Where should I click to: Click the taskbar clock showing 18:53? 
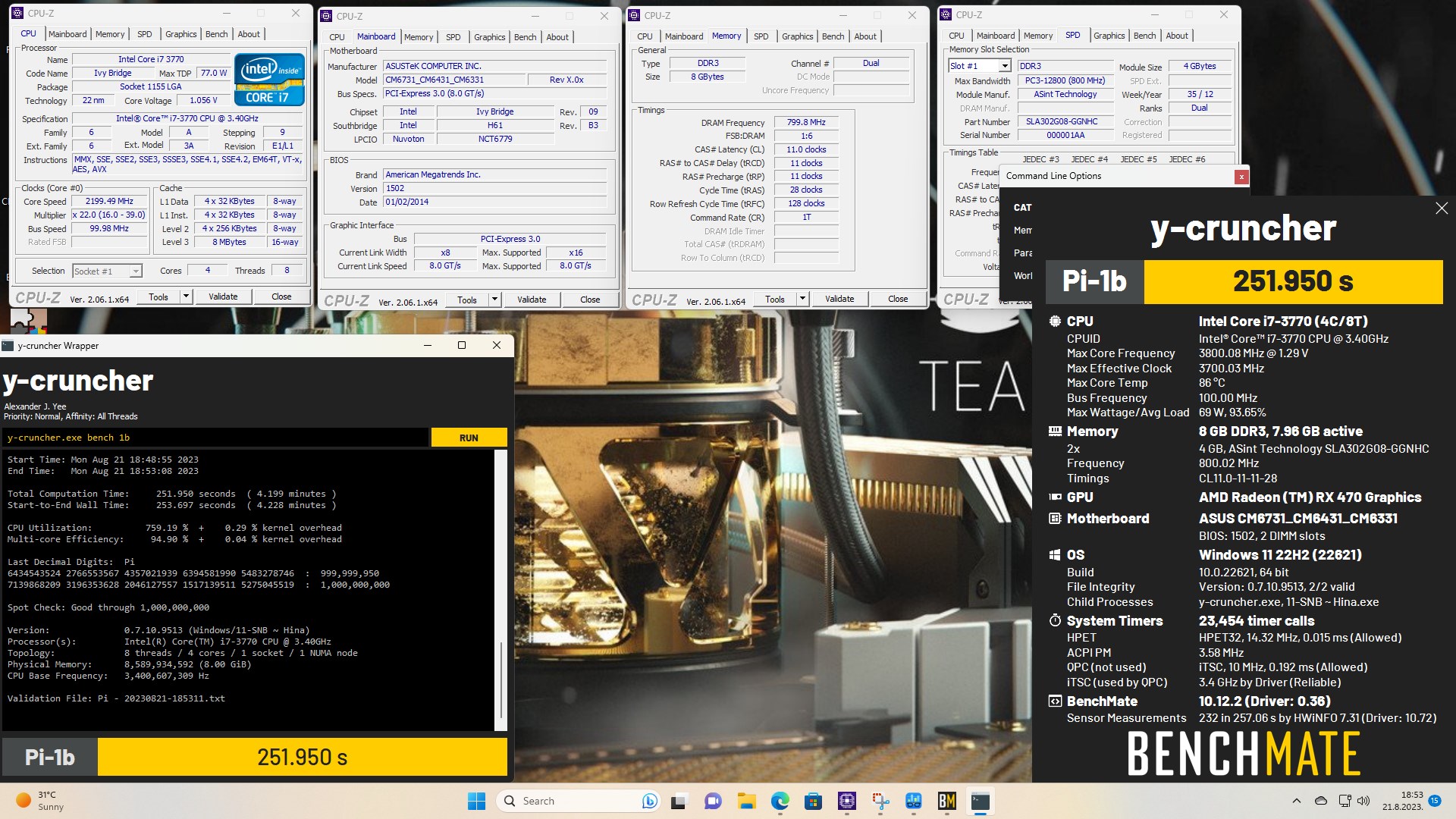coord(1402,801)
